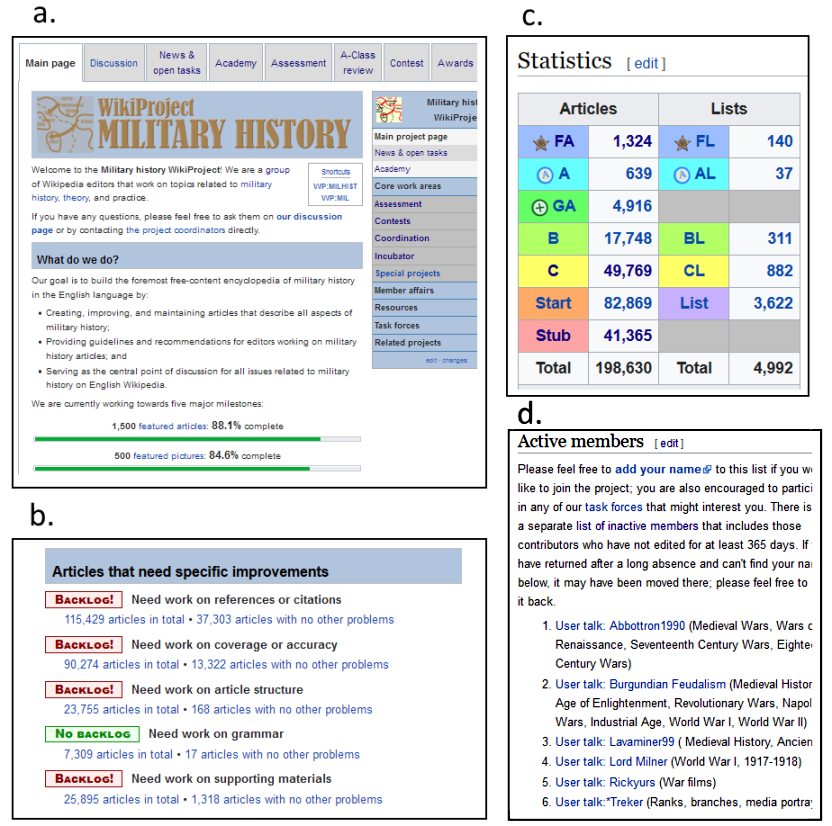Open the News & open tasks tab
Image resolution: width=832 pixels, height=826 pixels.
point(177,63)
